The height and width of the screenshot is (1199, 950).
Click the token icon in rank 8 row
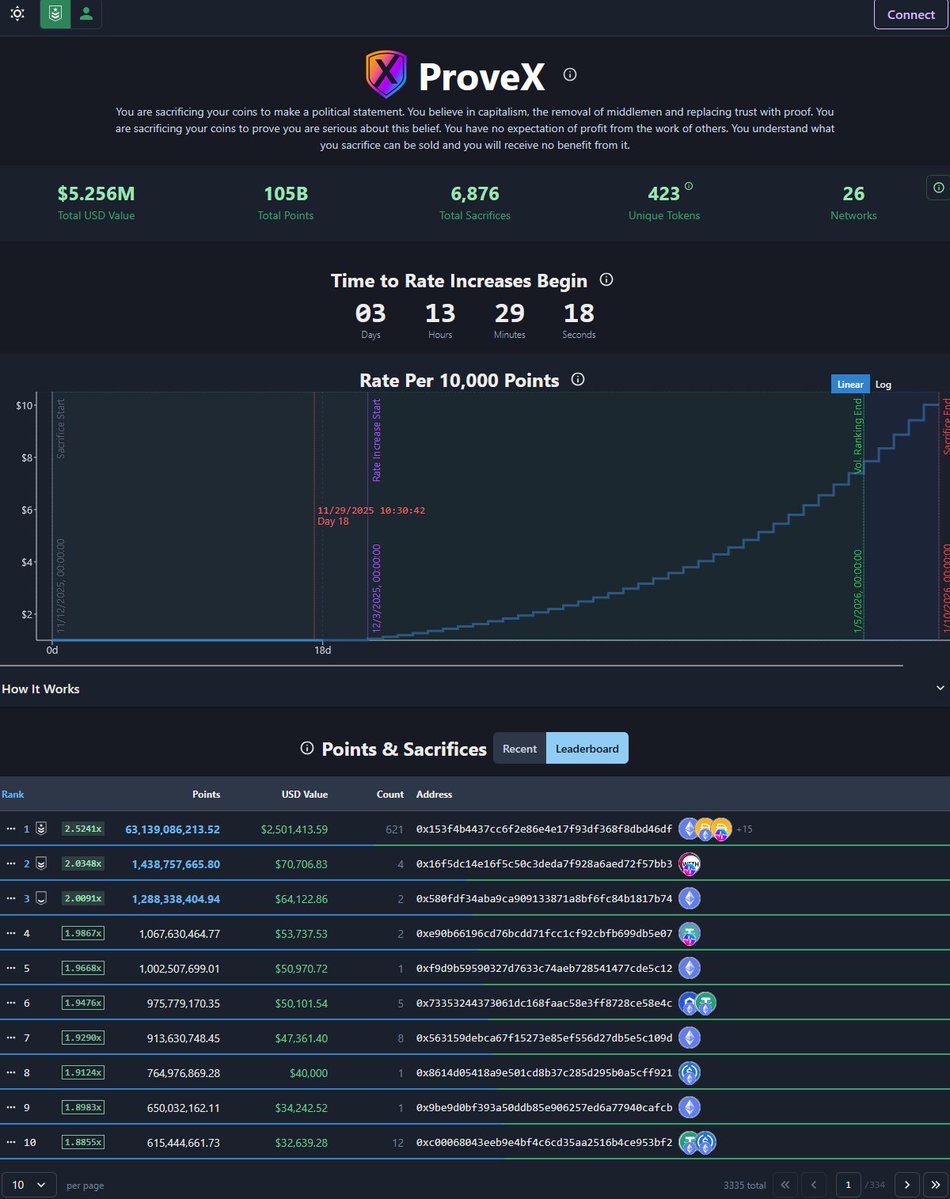[689, 1073]
